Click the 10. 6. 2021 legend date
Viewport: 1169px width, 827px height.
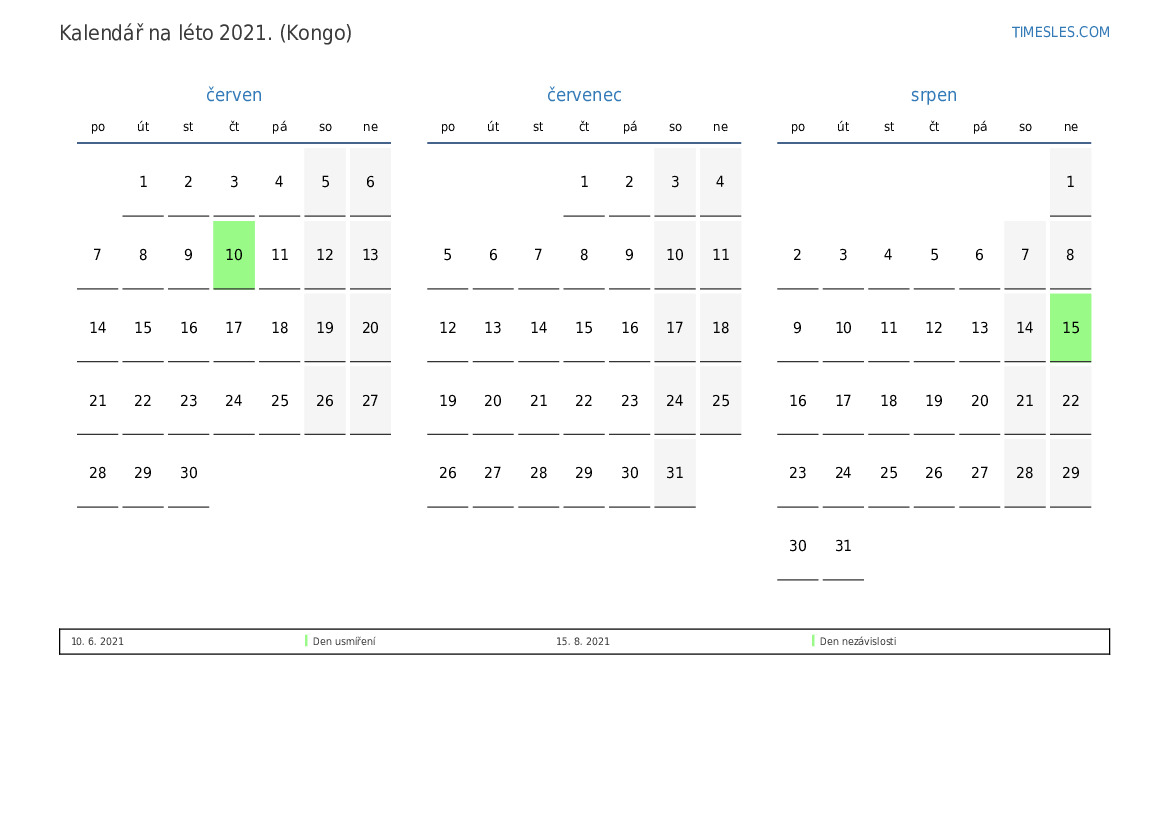pyautogui.click(x=97, y=642)
